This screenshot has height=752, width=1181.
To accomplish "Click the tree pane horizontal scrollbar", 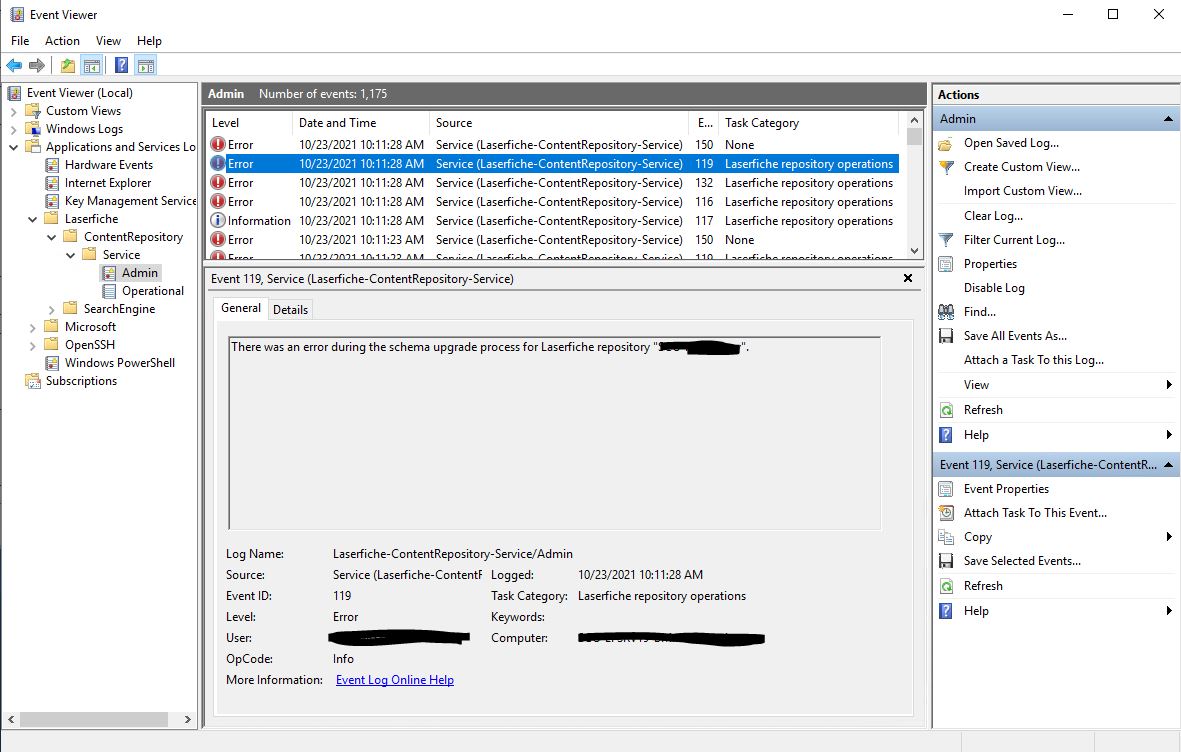I will (x=100, y=719).
